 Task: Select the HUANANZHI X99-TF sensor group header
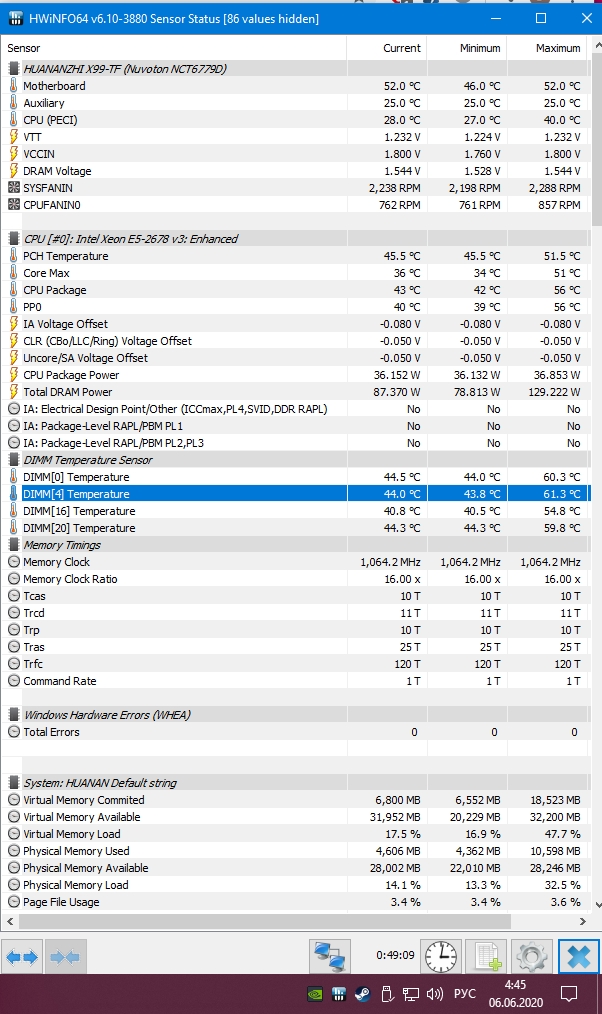[124, 69]
